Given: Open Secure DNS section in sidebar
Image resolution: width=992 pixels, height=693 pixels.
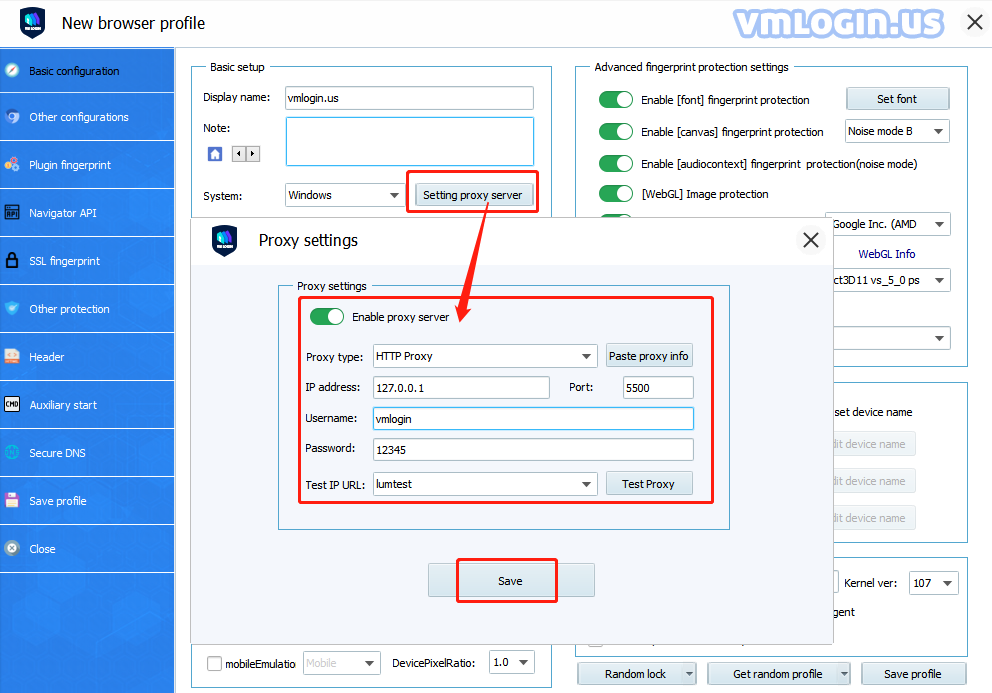Looking at the screenshot, I should tap(87, 453).
